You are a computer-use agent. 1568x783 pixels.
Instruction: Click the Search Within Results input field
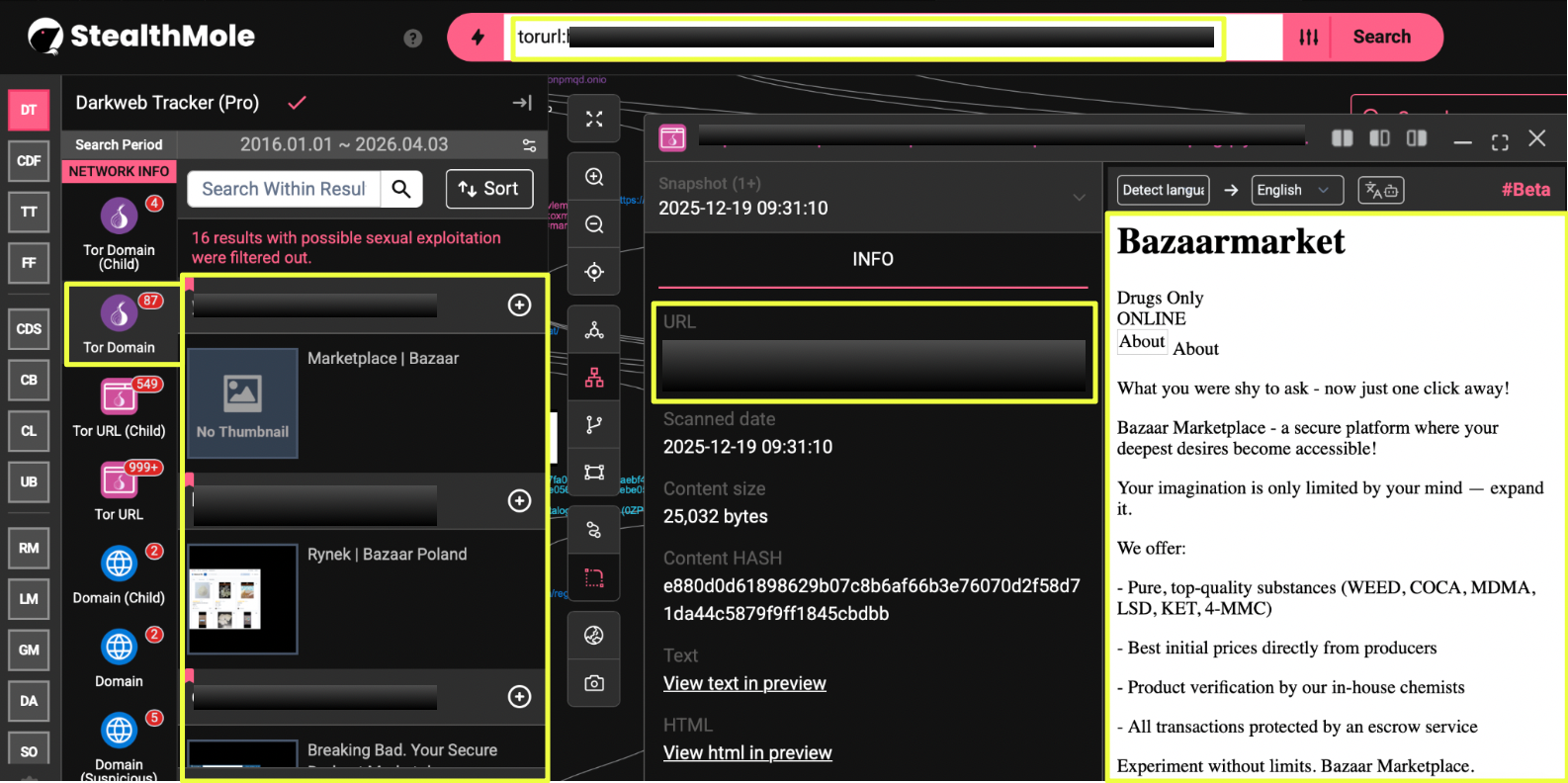[284, 189]
